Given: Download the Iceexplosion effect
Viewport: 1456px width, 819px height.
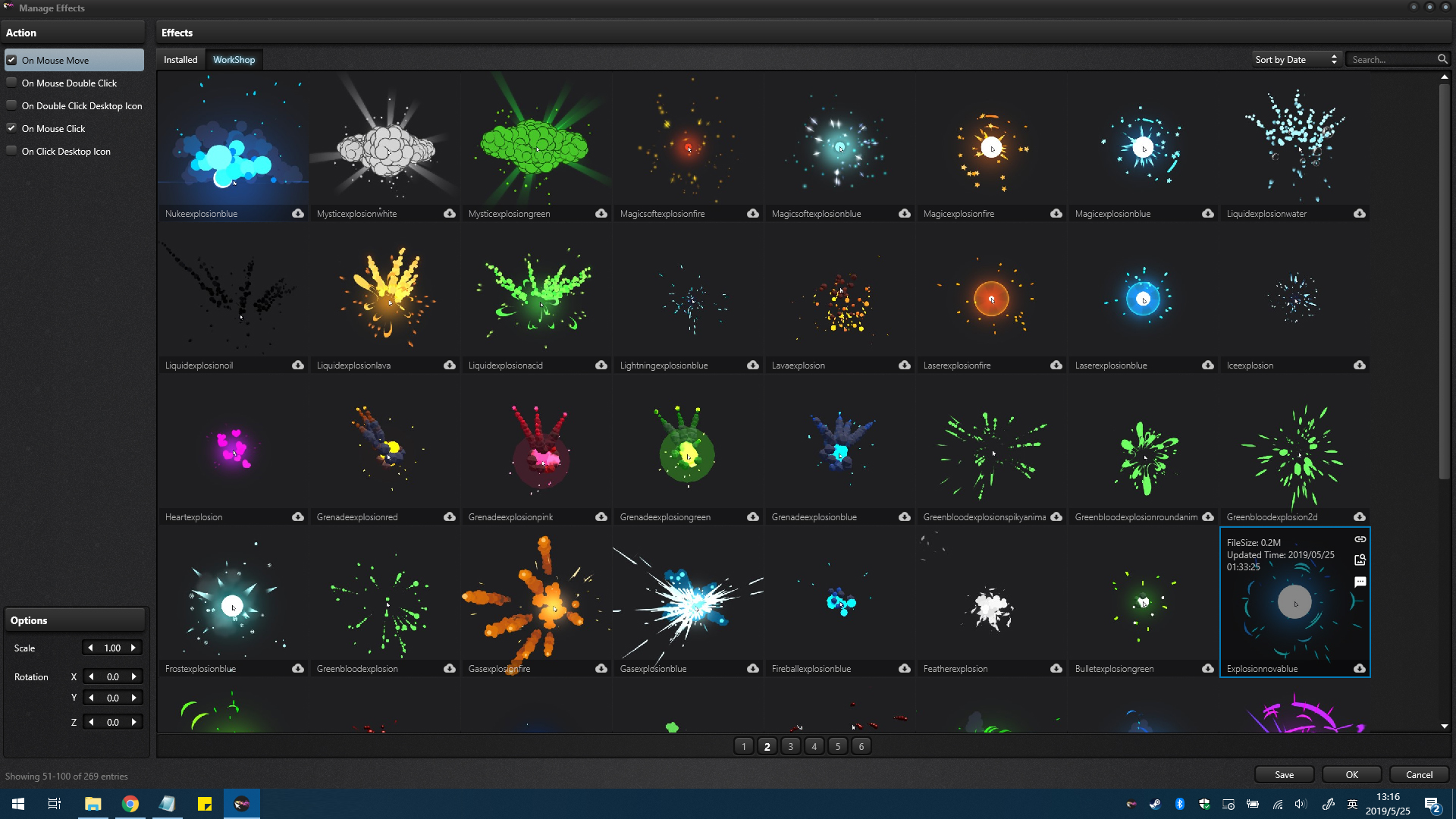Looking at the screenshot, I should [x=1359, y=365].
